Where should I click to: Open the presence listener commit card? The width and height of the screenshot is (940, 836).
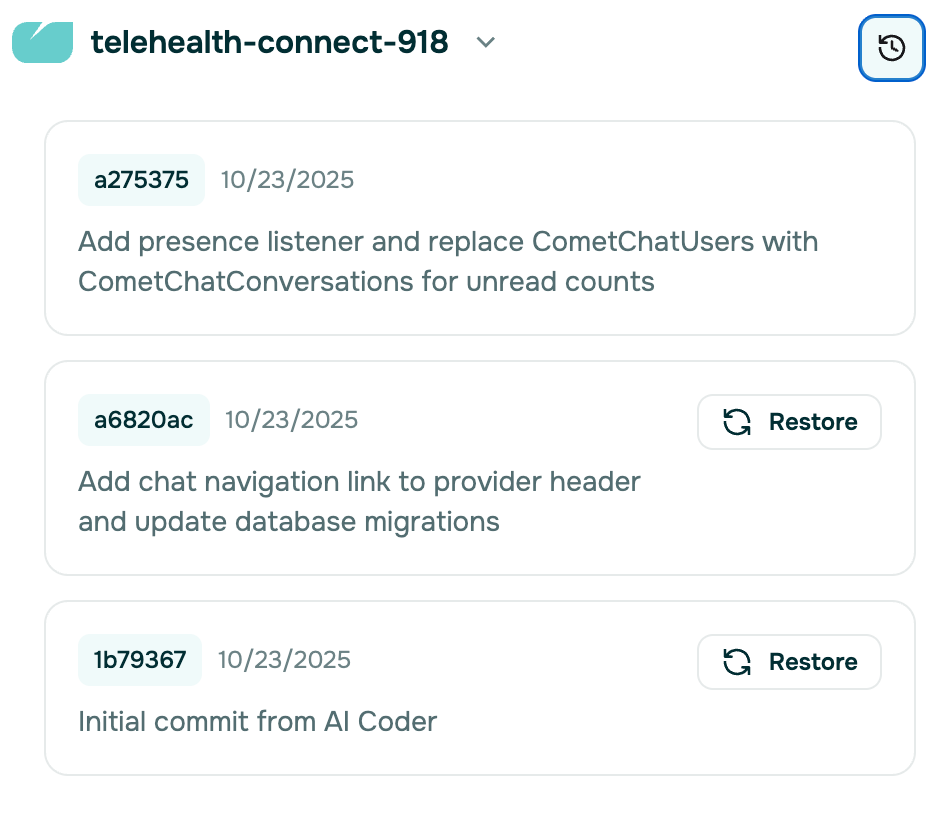coord(480,228)
